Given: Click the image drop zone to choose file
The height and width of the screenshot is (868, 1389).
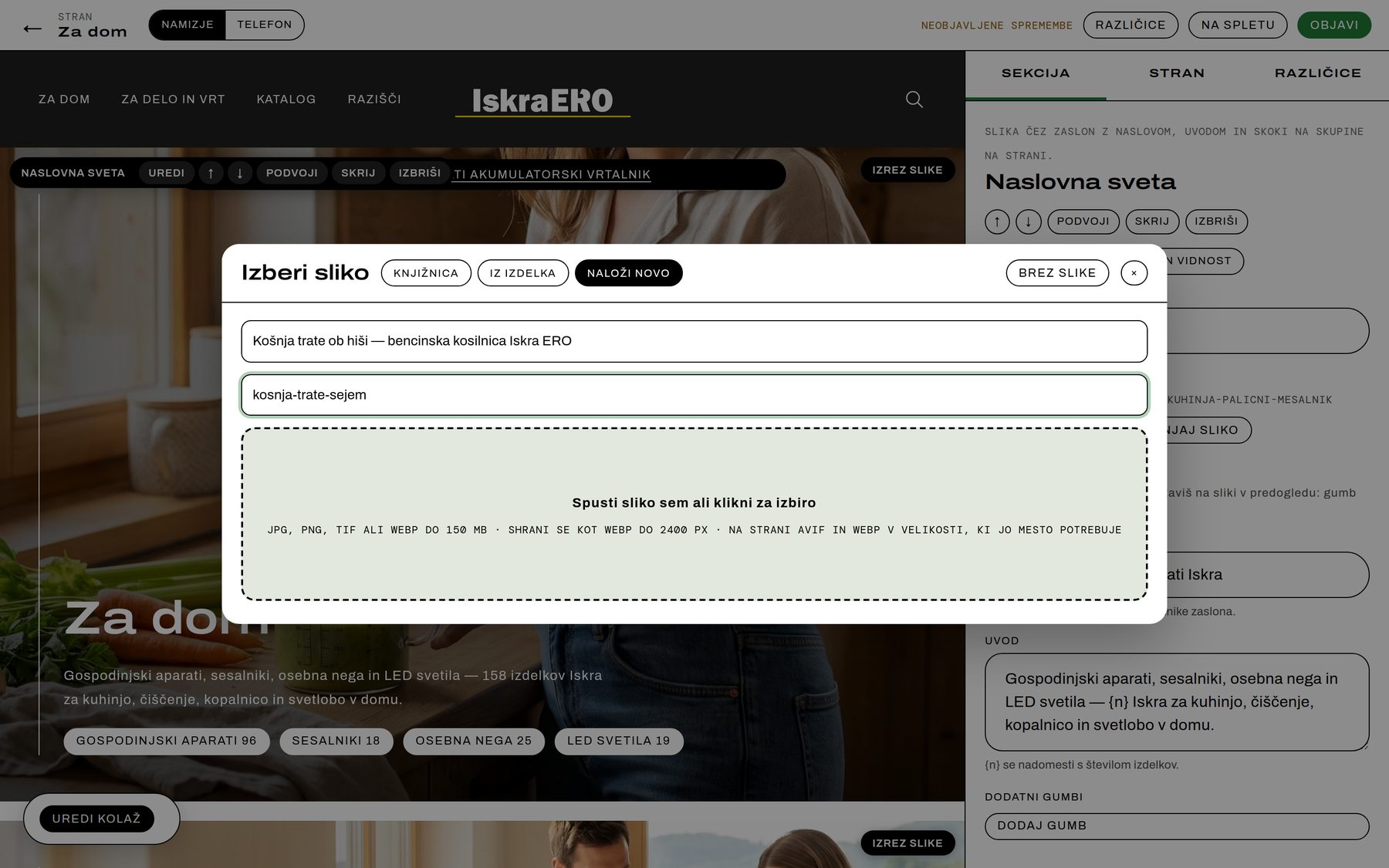Looking at the screenshot, I should coord(694,515).
